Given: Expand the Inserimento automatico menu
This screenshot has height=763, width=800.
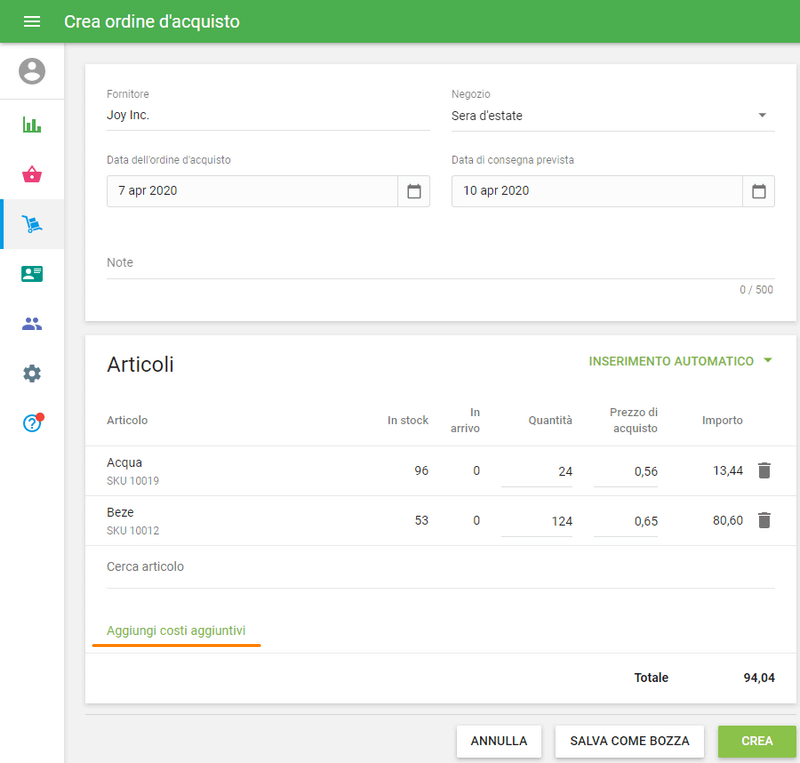Looking at the screenshot, I should point(680,361).
